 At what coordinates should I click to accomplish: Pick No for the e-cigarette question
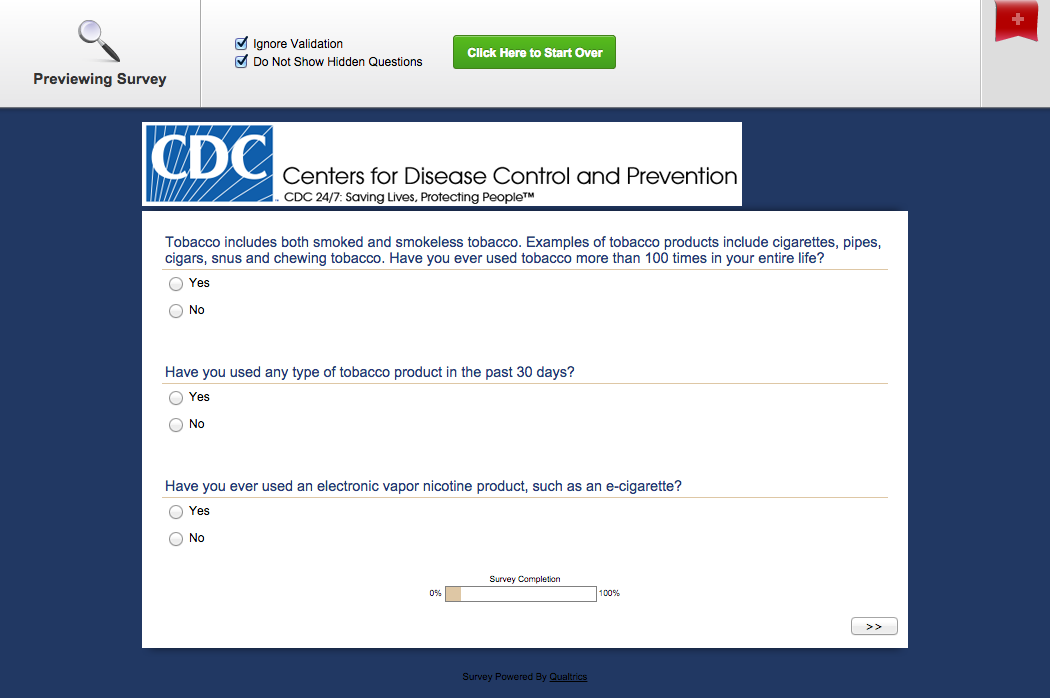click(176, 539)
